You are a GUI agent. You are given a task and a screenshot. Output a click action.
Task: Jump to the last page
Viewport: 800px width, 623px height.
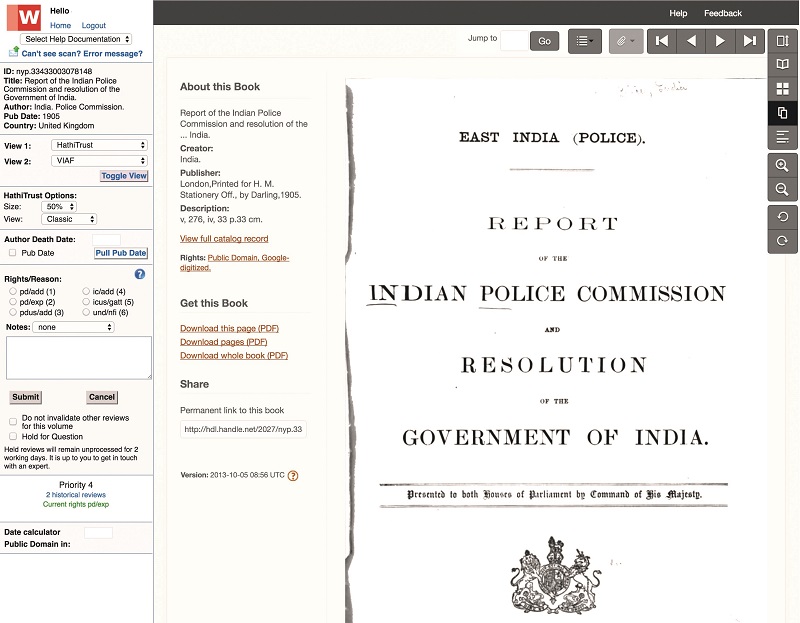[749, 41]
